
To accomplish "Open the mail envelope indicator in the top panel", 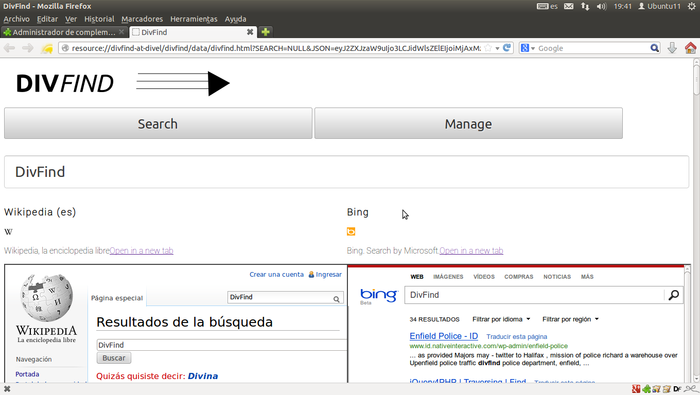I will click(x=568, y=6).
